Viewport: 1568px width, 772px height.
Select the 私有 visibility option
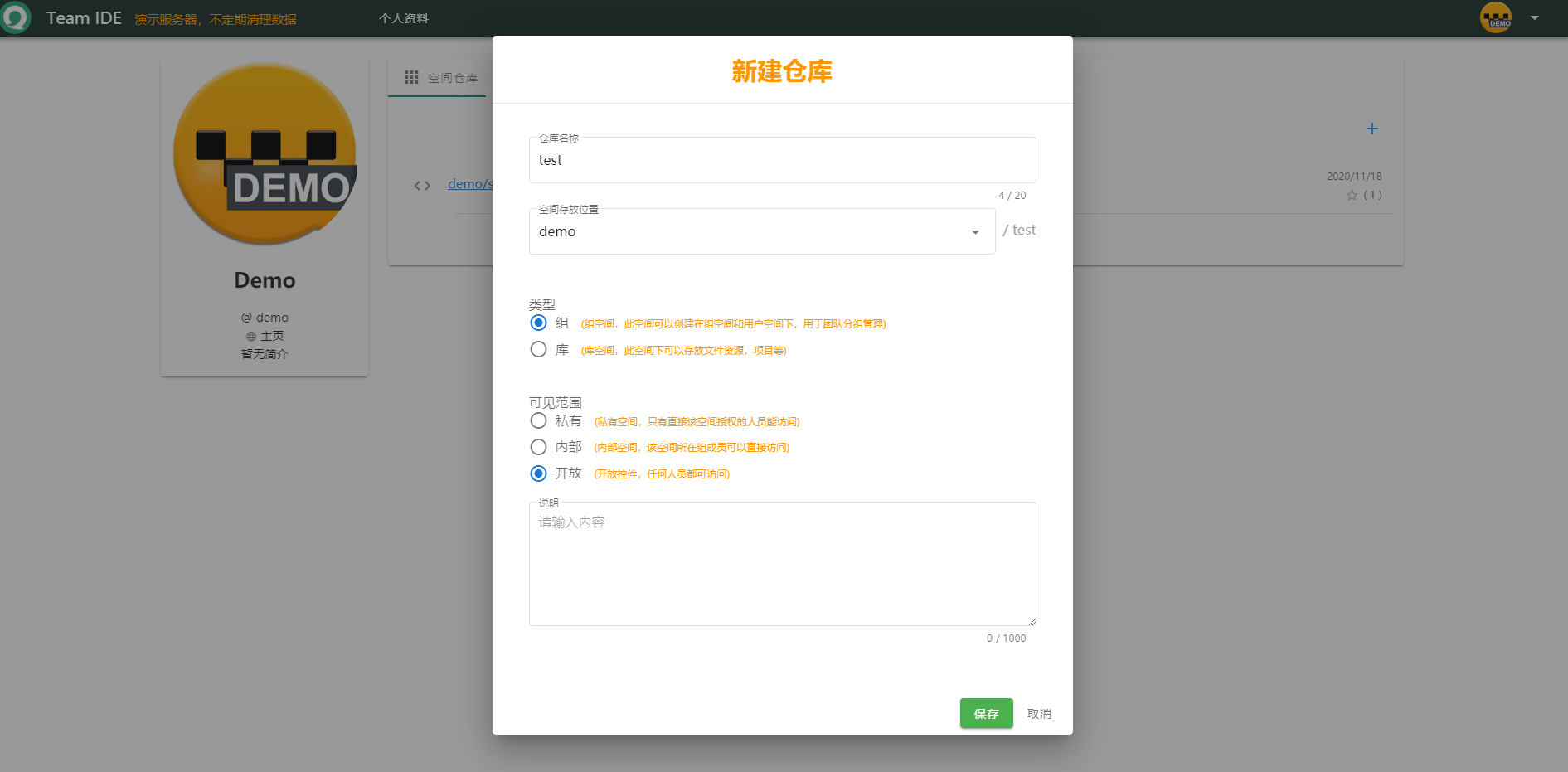point(537,420)
